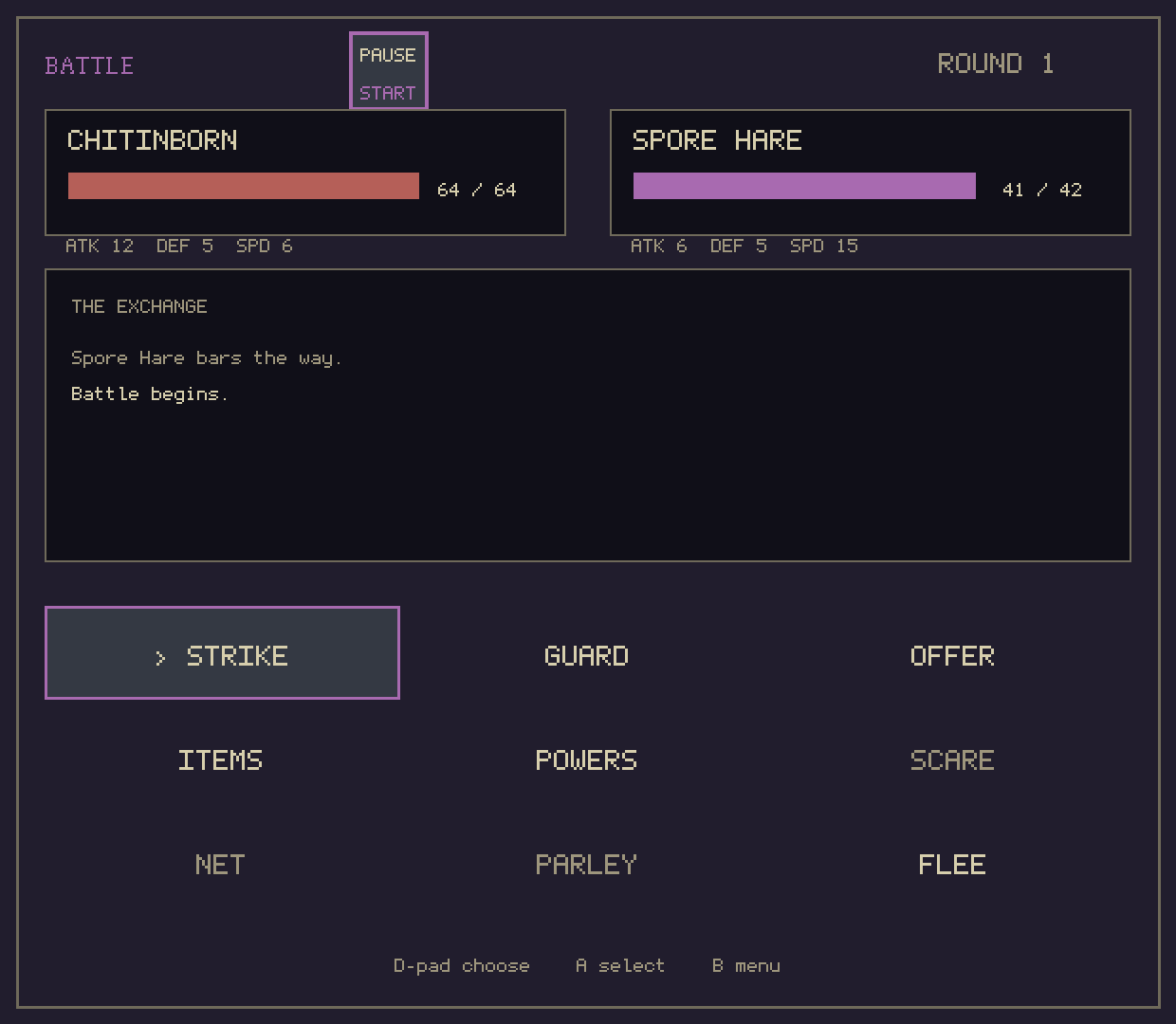Click Chitinborn's red health bar
The width and height of the screenshot is (1176, 1024).
point(244,186)
